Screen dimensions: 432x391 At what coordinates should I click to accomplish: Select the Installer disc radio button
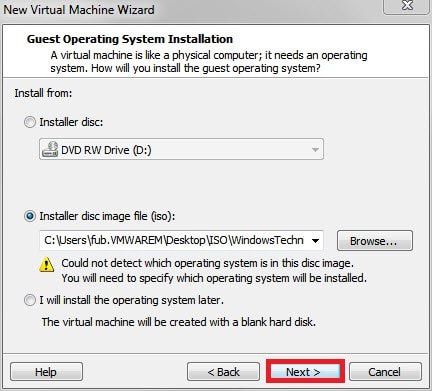30,122
